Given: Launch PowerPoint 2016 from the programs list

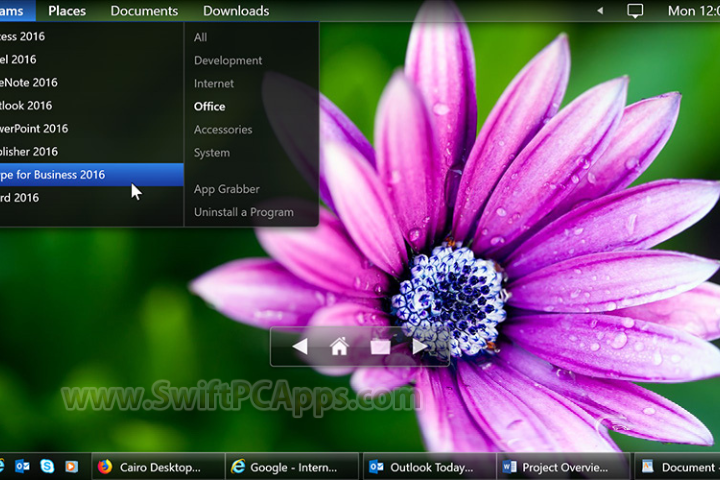Looking at the screenshot, I should [91, 129].
